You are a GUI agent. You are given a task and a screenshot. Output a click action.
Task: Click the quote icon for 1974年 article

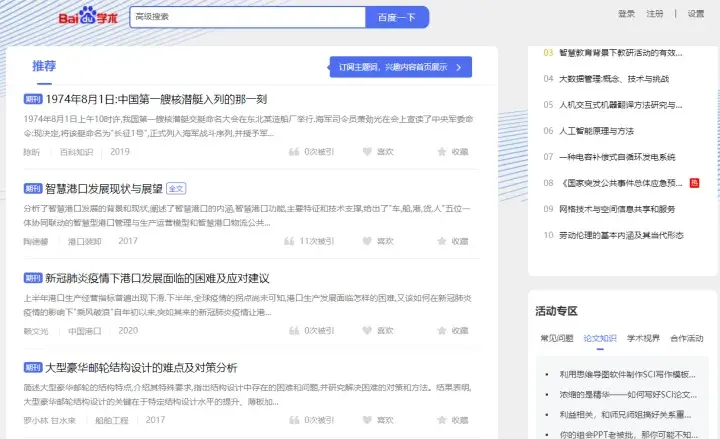pos(293,152)
